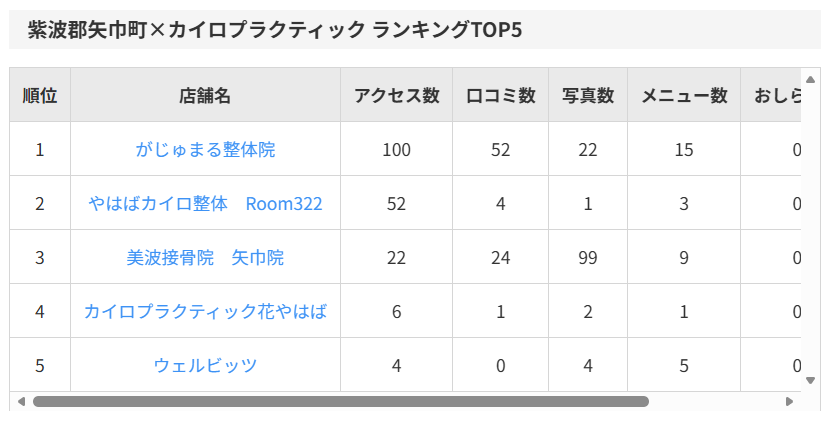Click the 順位 column header
The image size is (840, 429).
pos(40,96)
